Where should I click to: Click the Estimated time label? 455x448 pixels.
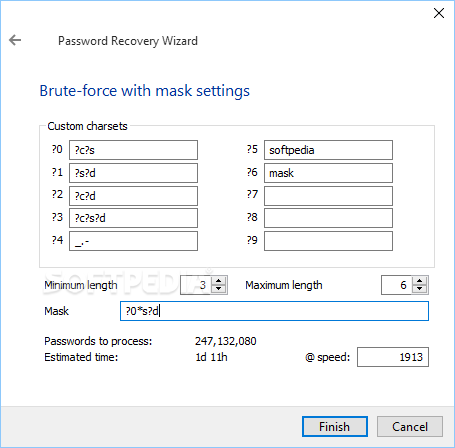pos(81,357)
